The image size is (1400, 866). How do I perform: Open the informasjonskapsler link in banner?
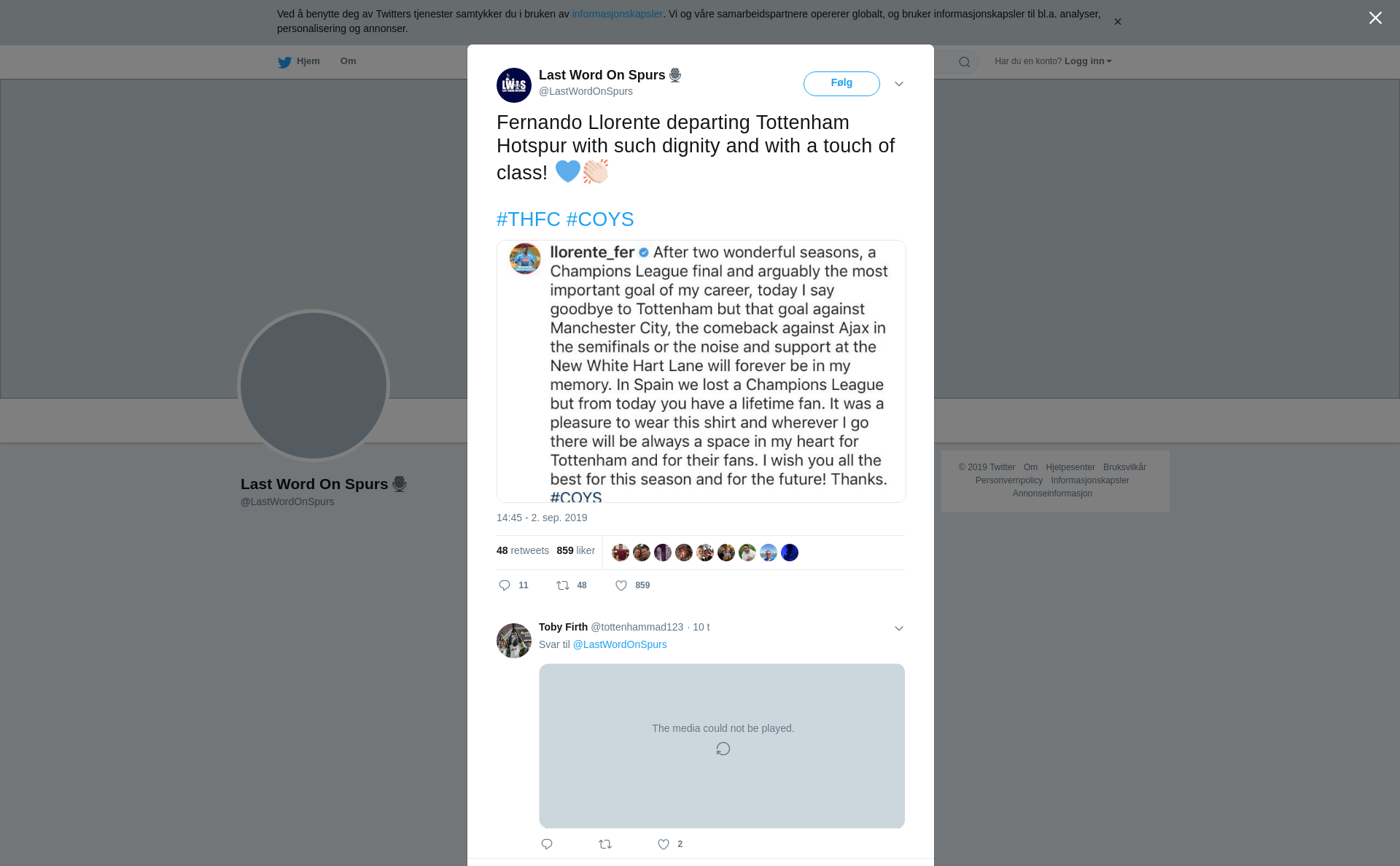click(x=617, y=14)
